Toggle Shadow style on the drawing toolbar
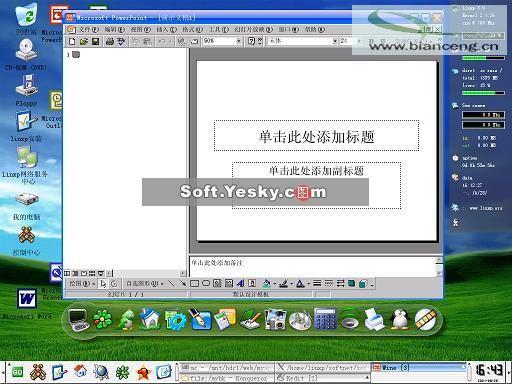 [351, 284]
